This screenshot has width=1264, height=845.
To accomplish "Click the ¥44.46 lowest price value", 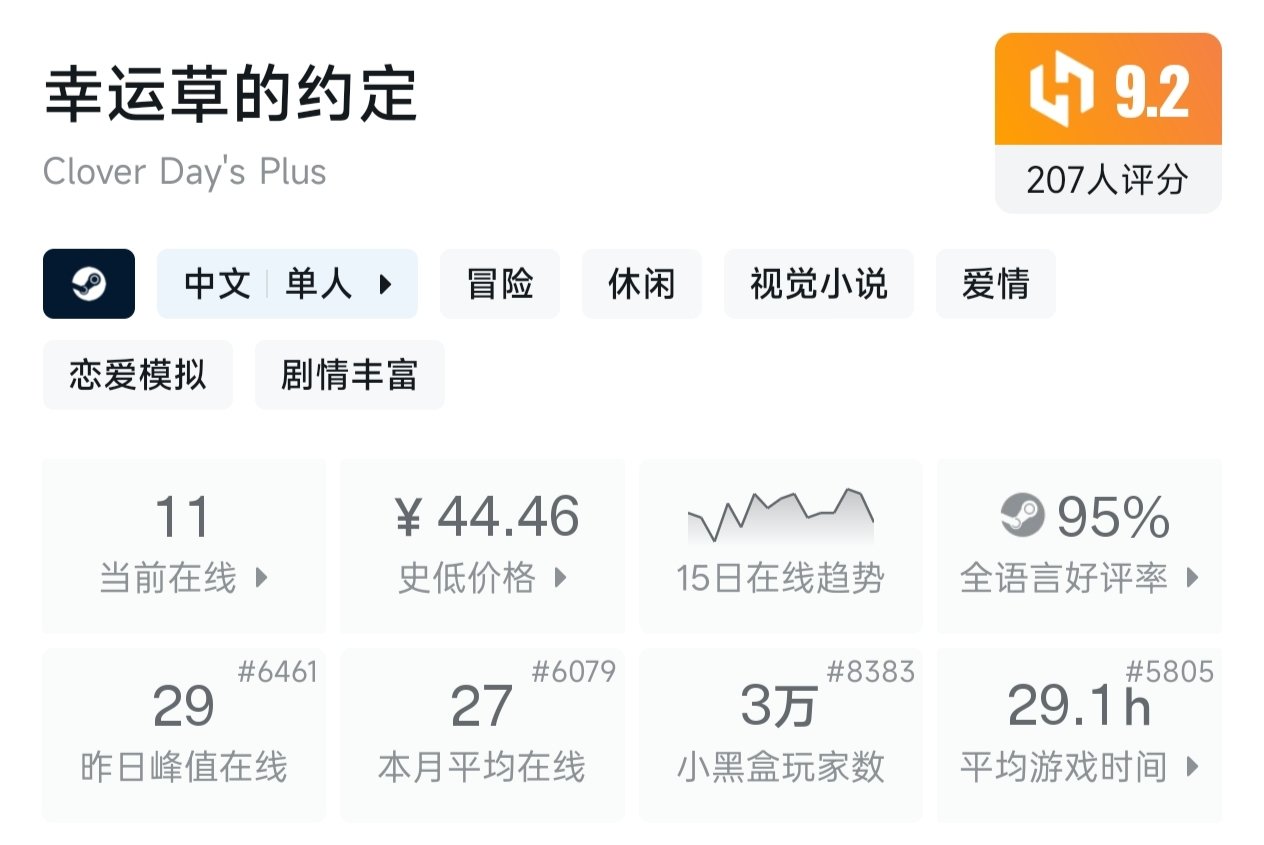I will [x=487, y=516].
